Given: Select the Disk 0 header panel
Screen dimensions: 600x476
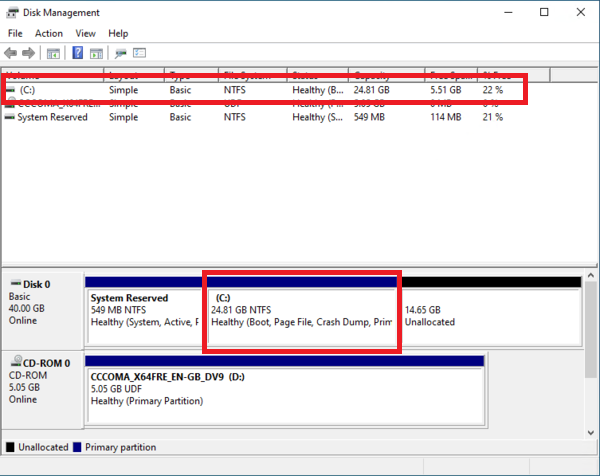Looking at the screenshot, I should click(42, 308).
